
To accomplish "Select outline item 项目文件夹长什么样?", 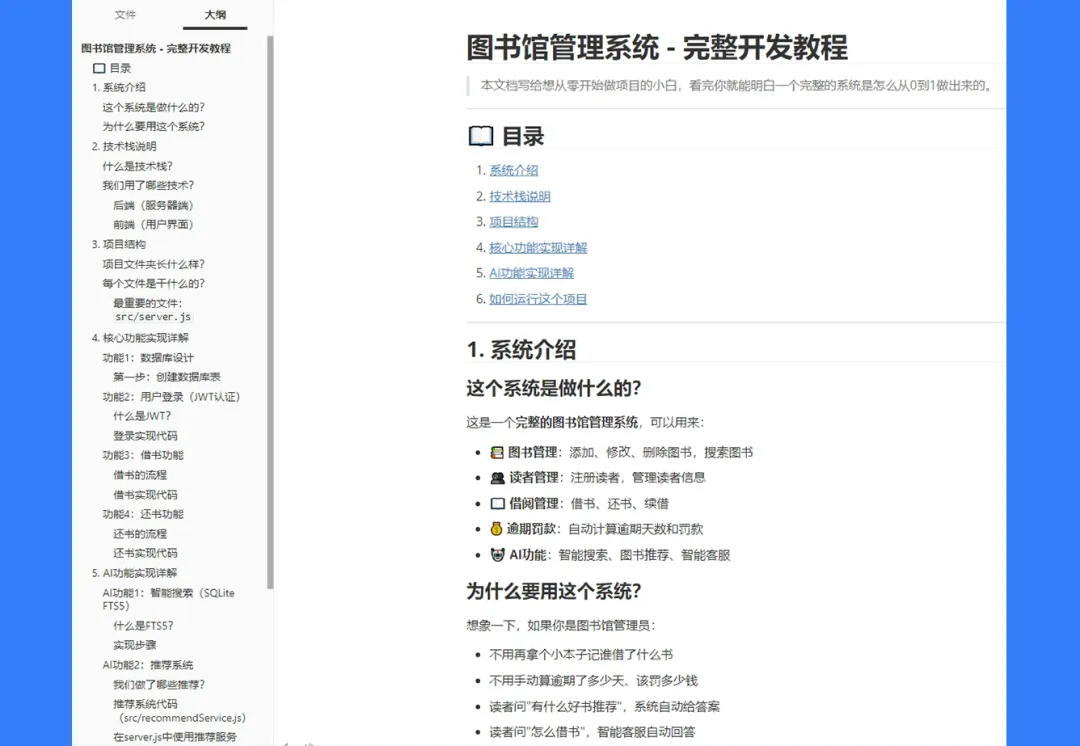I will [154, 264].
